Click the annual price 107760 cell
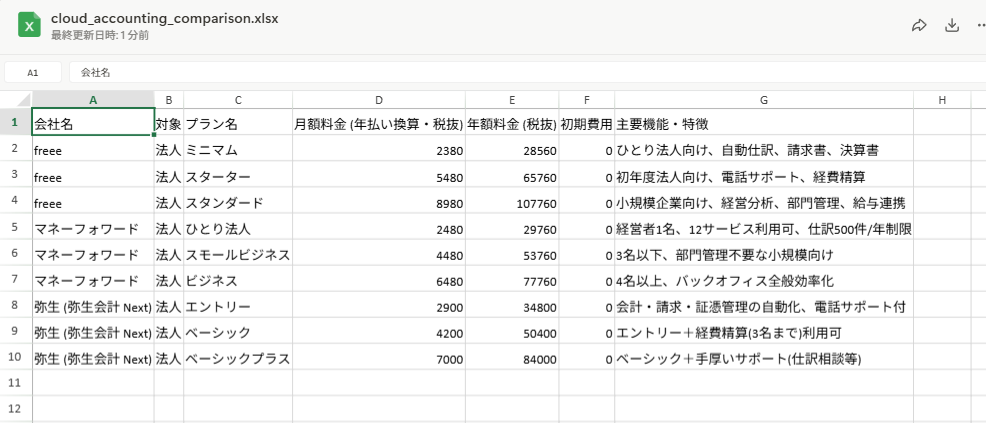Image resolution: width=986 pixels, height=423 pixels. pos(512,201)
